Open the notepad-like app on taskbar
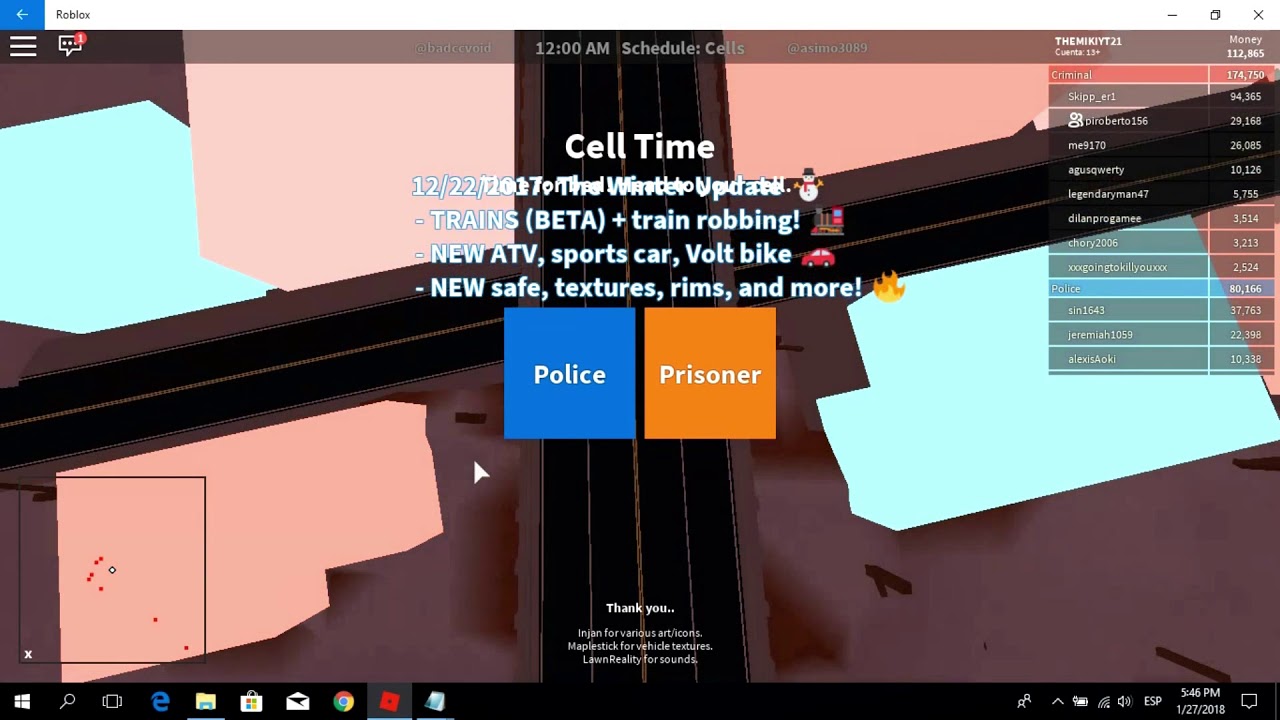The image size is (1280, 720). pyautogui.click(x=435, y=702)
